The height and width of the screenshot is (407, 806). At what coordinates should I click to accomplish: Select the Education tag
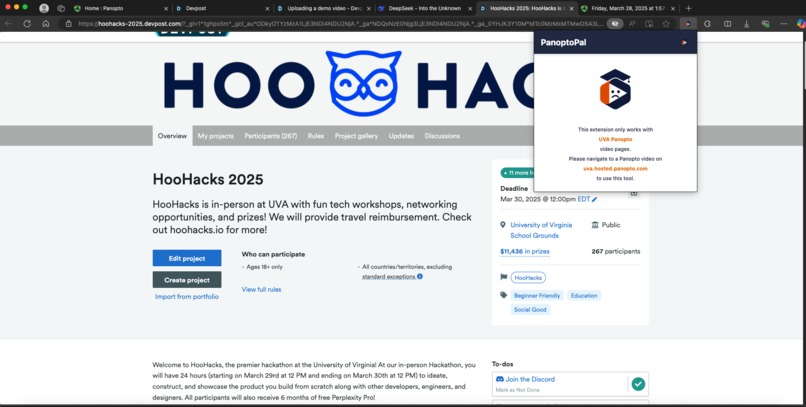(x=584, y=295)
